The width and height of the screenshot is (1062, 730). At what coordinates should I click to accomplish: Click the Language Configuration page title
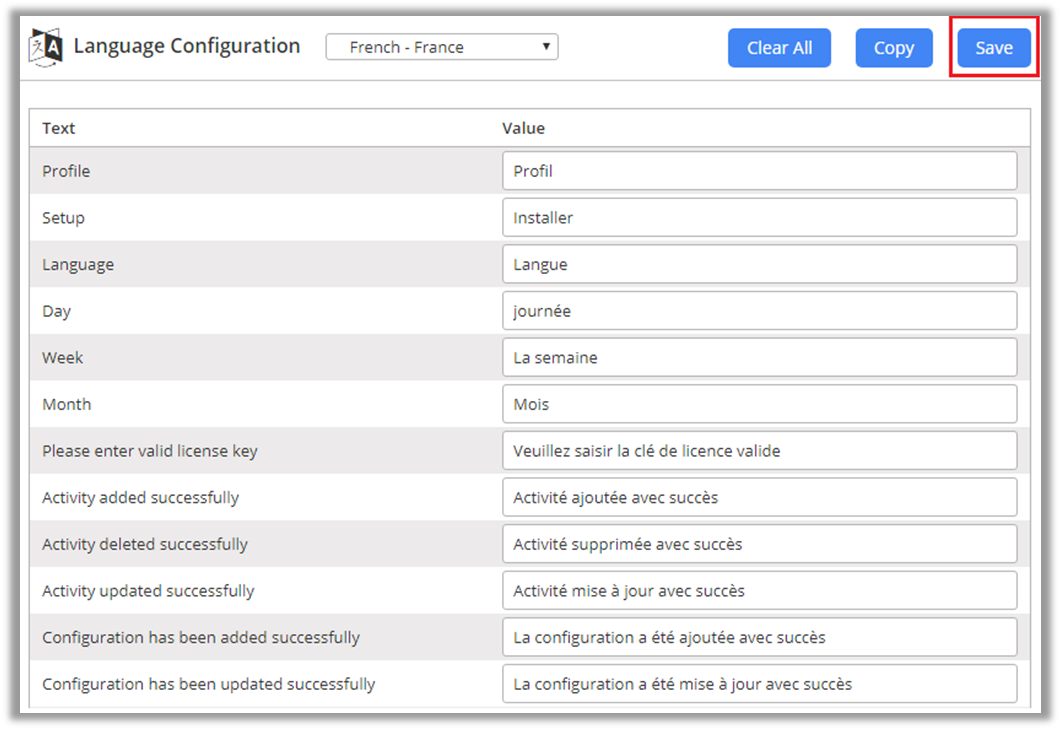click(x=186, y=46)
